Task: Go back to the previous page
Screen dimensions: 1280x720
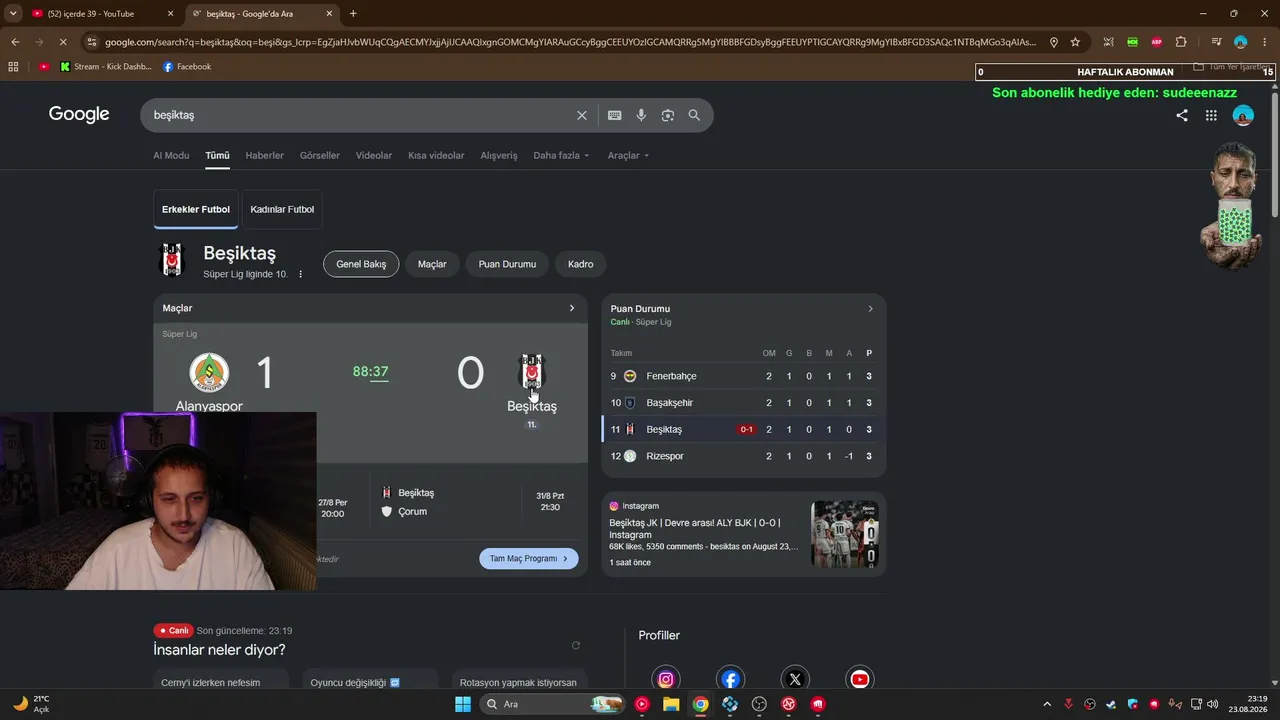Action: [15, 42]
